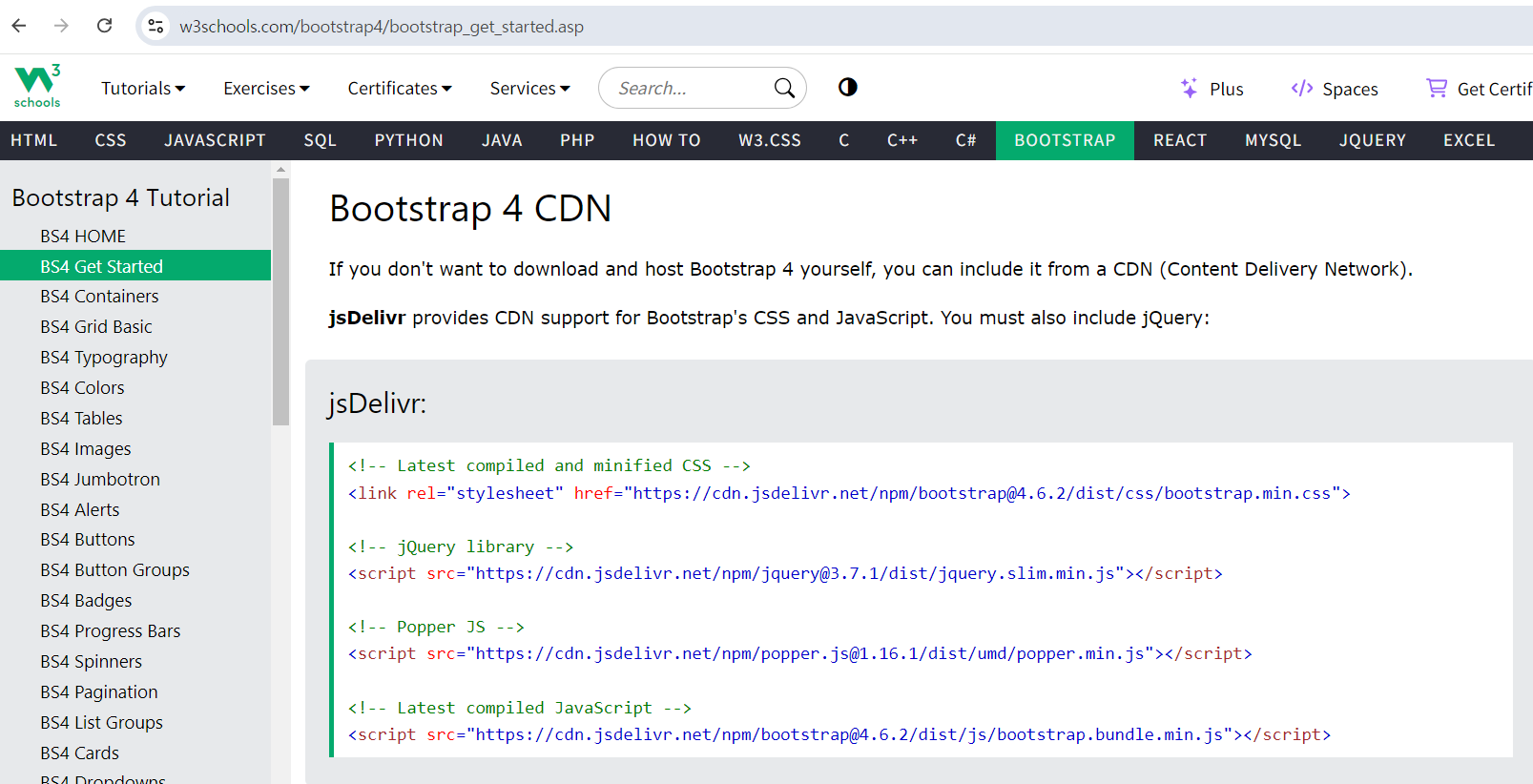Open PYTHON tutorial tab
Viewport: 1533px width, 784px height.
[x=409, y=140]
